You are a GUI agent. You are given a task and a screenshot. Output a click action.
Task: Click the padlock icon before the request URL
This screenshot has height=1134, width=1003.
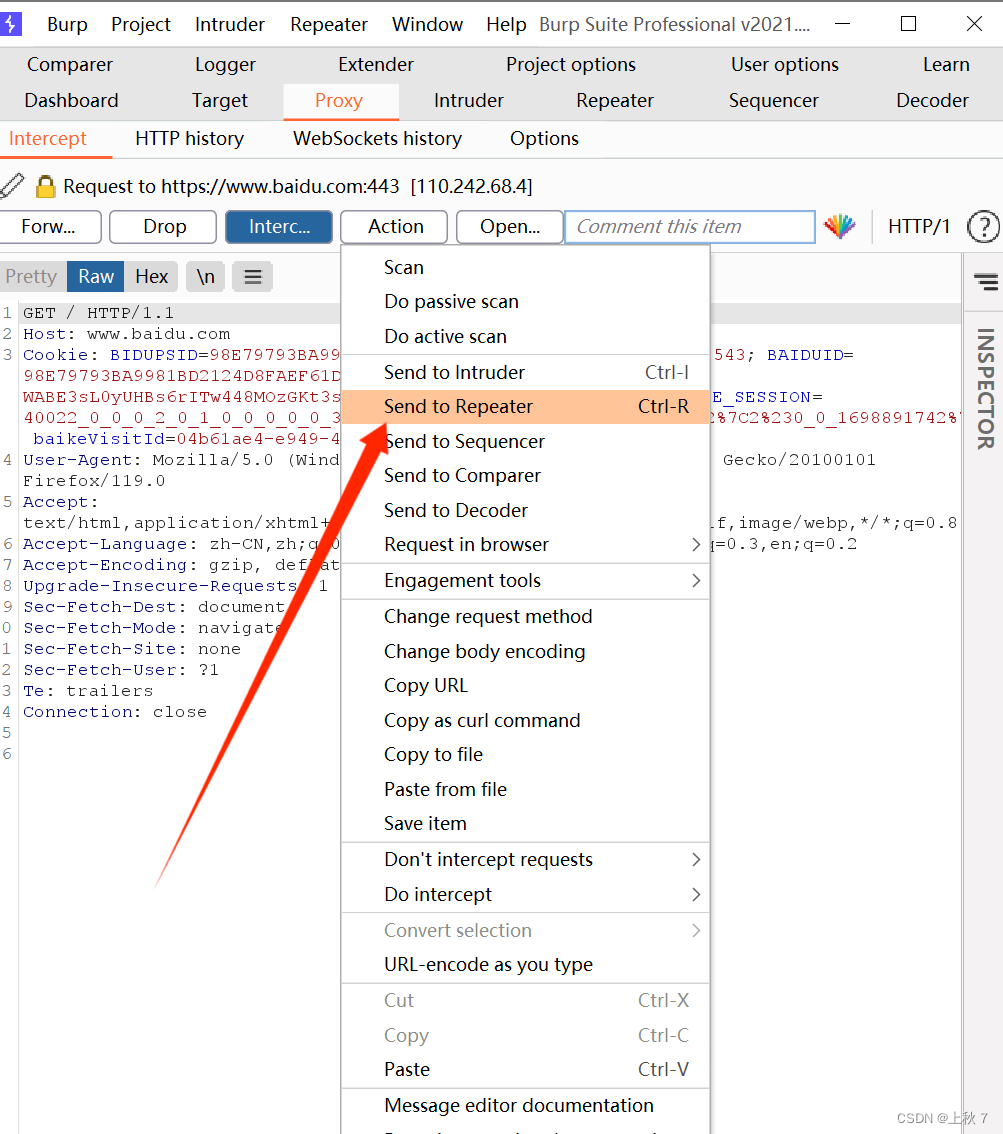[46, 187]
